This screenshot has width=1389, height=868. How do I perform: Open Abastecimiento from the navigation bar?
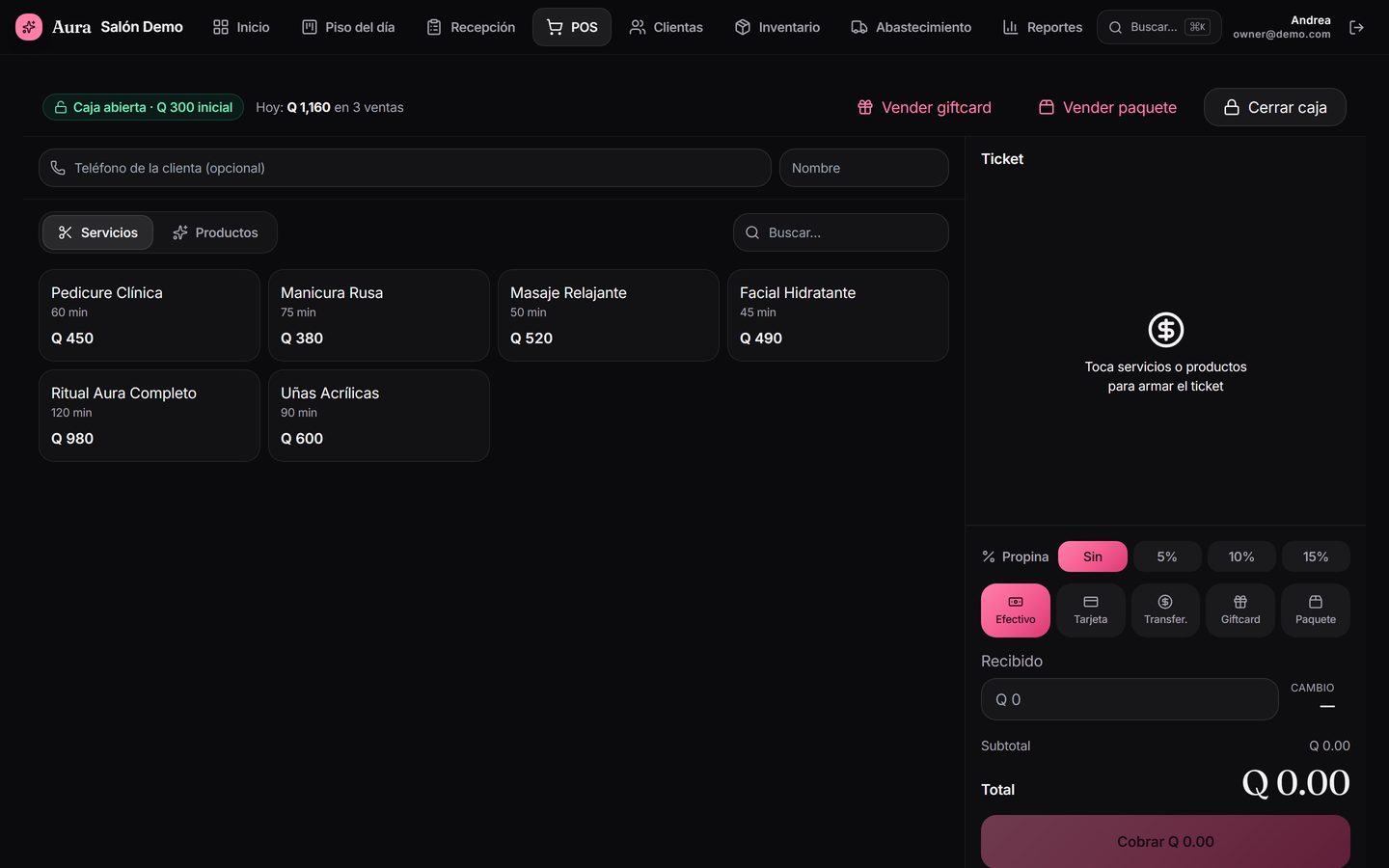[x=912, y=27]
